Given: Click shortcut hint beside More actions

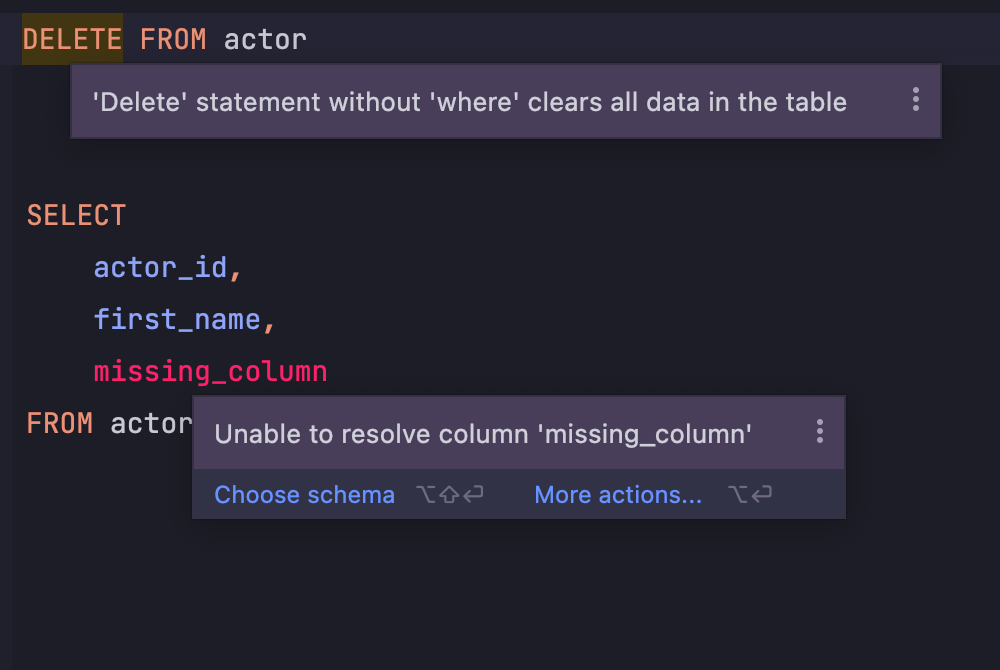Looking at the screenshot, I should (749, 495).
